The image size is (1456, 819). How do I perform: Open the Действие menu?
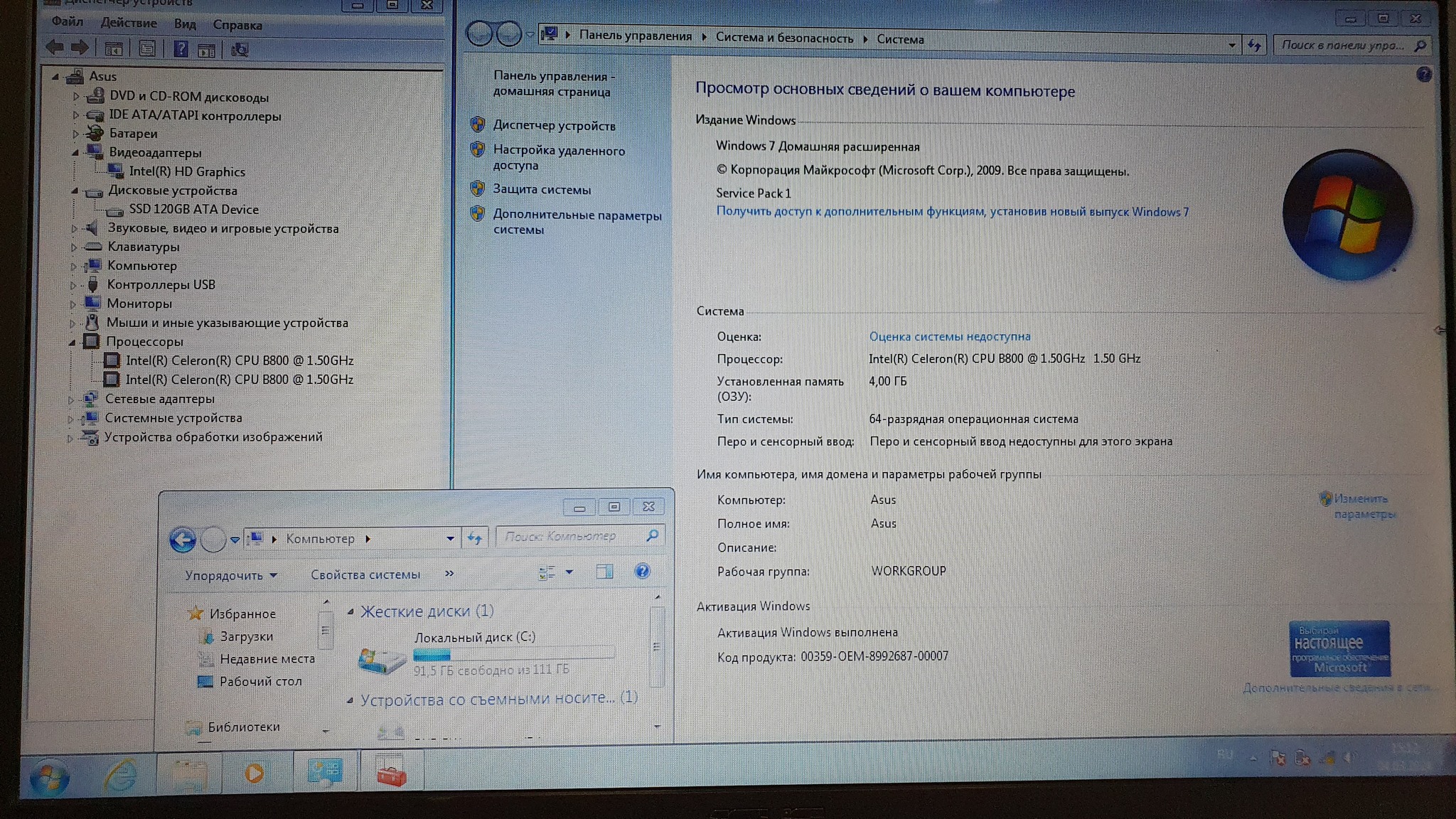click(128, 23)
